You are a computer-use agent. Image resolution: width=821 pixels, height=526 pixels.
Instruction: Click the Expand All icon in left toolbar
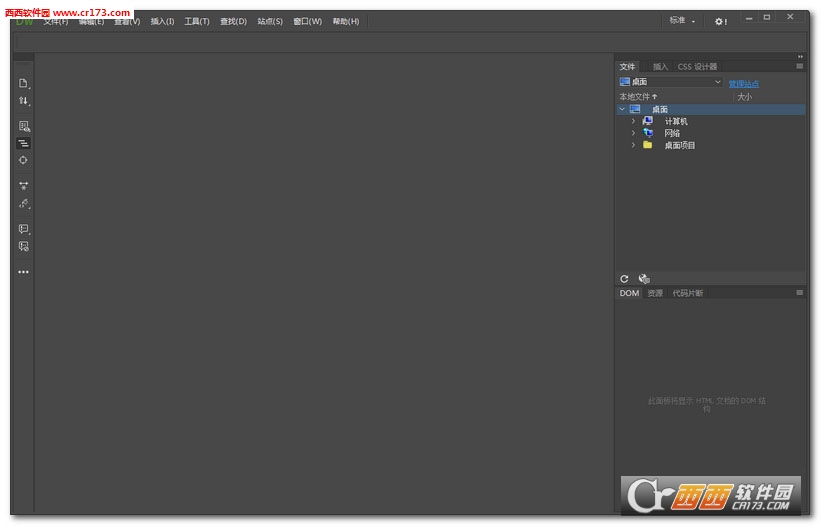(x=23, y=185)
